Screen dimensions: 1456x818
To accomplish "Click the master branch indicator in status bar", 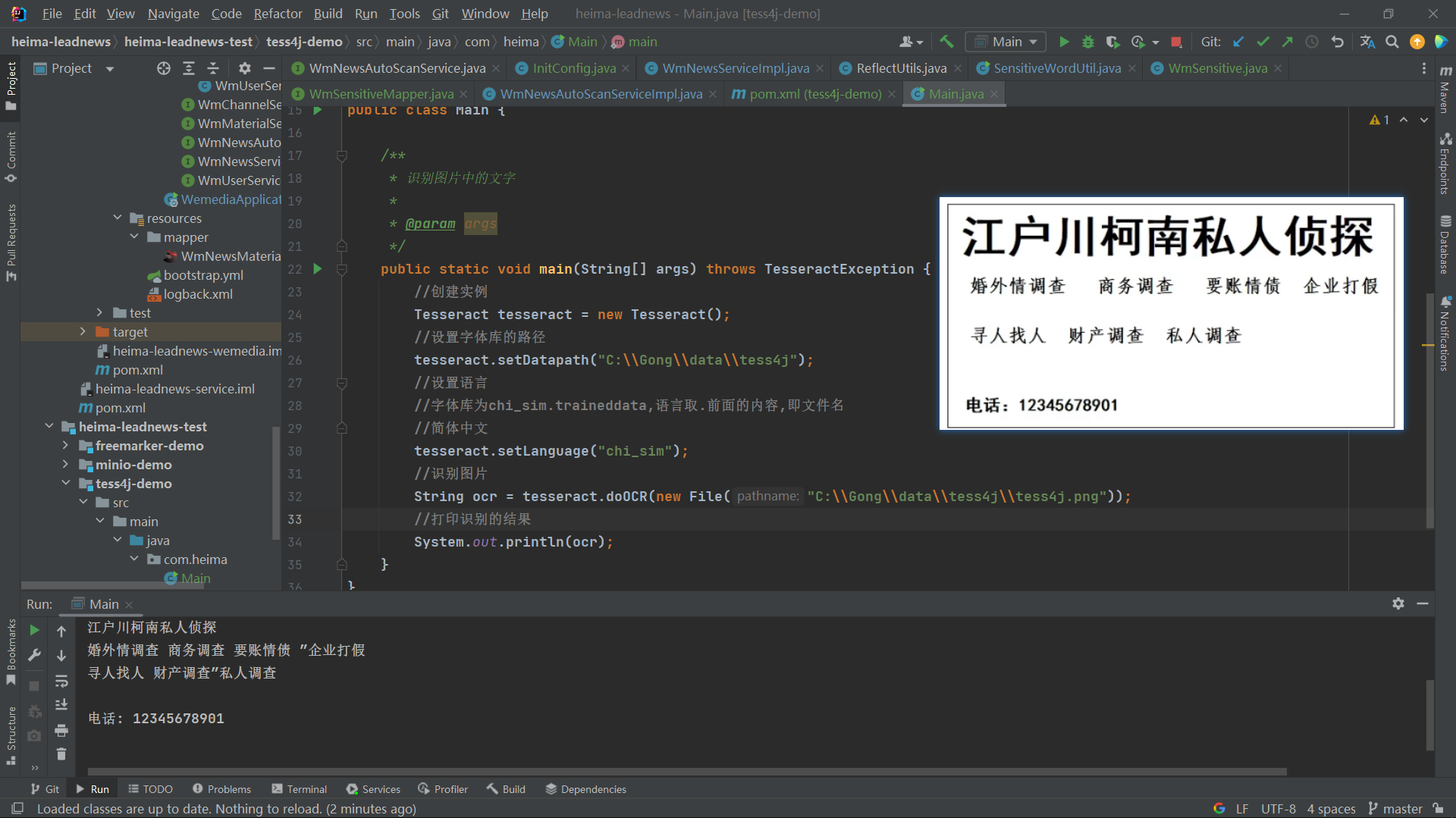I will click(x=1395, y=809).
